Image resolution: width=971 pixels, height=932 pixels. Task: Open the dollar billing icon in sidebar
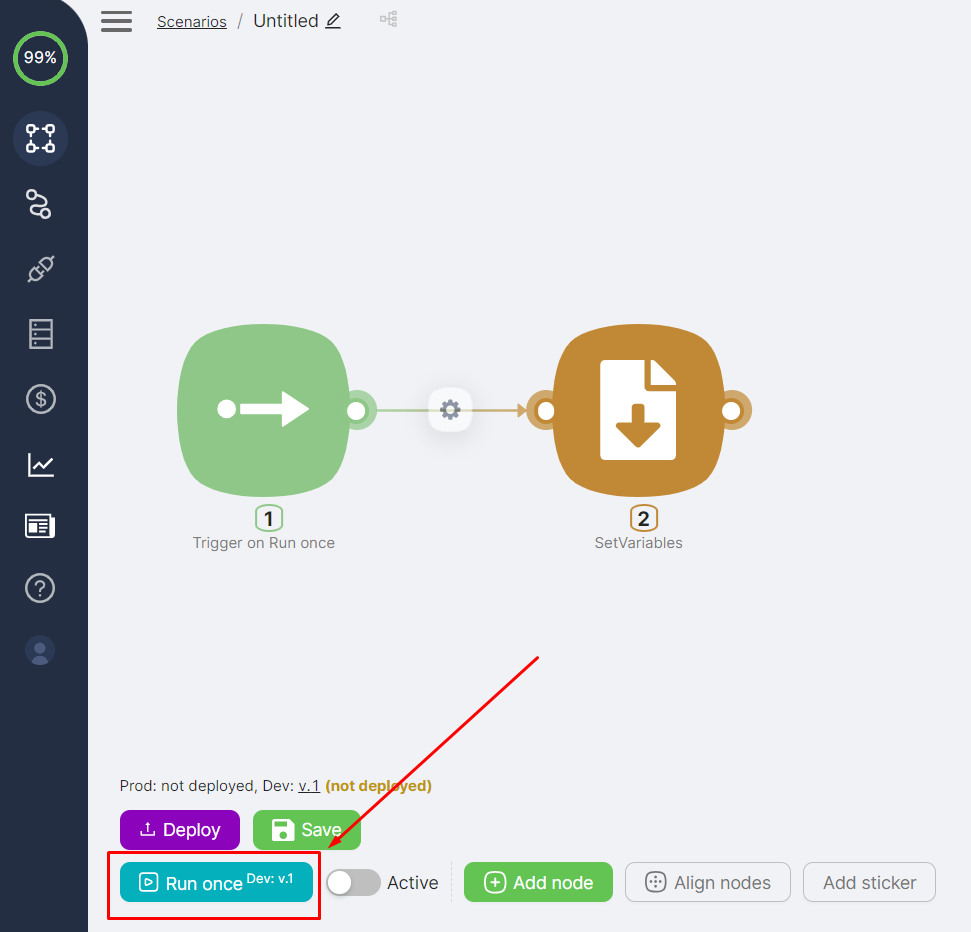pos(40,400)
